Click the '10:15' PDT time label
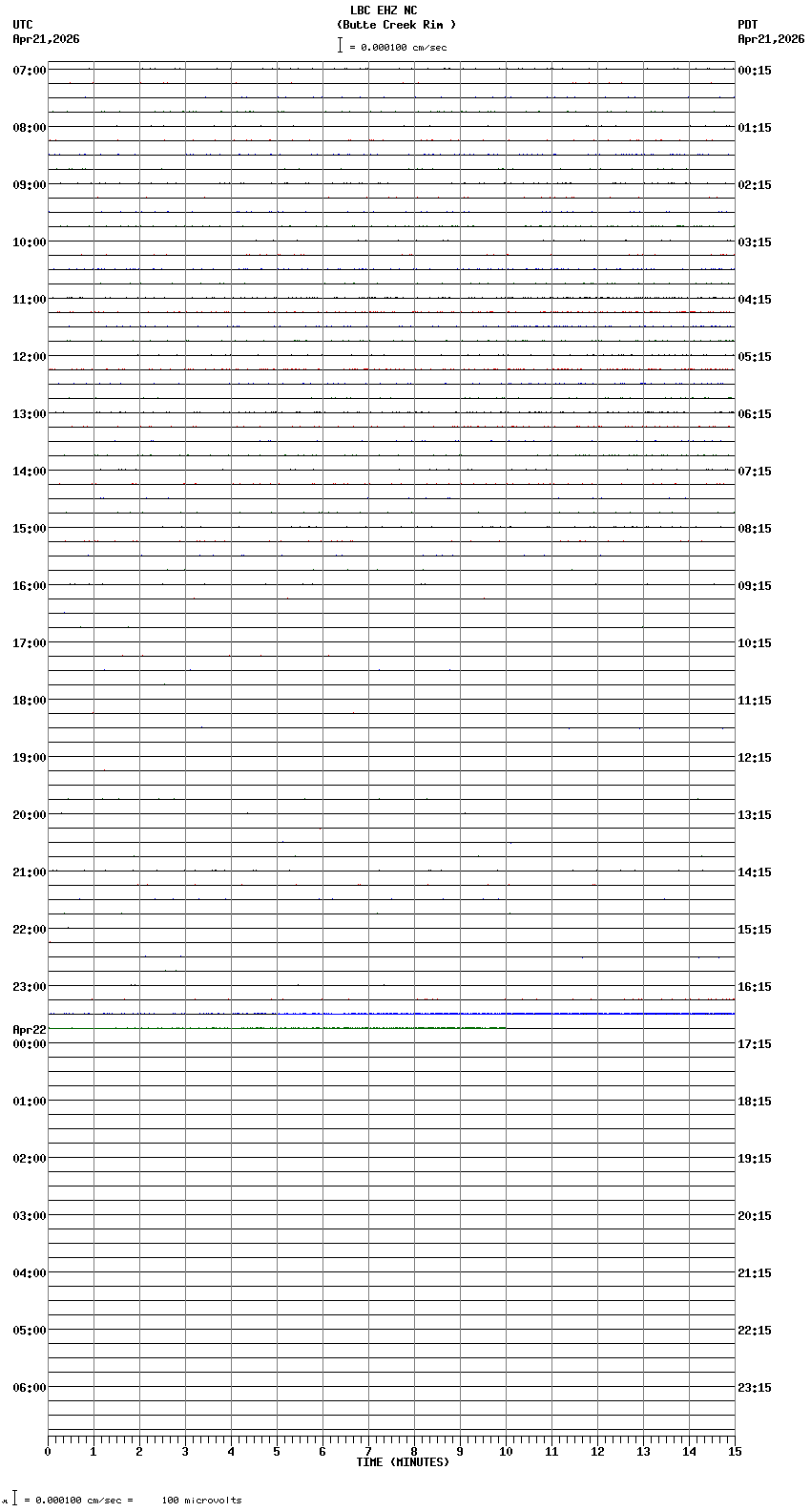This screenshot has width=811, height=1512. coord(755,643)
